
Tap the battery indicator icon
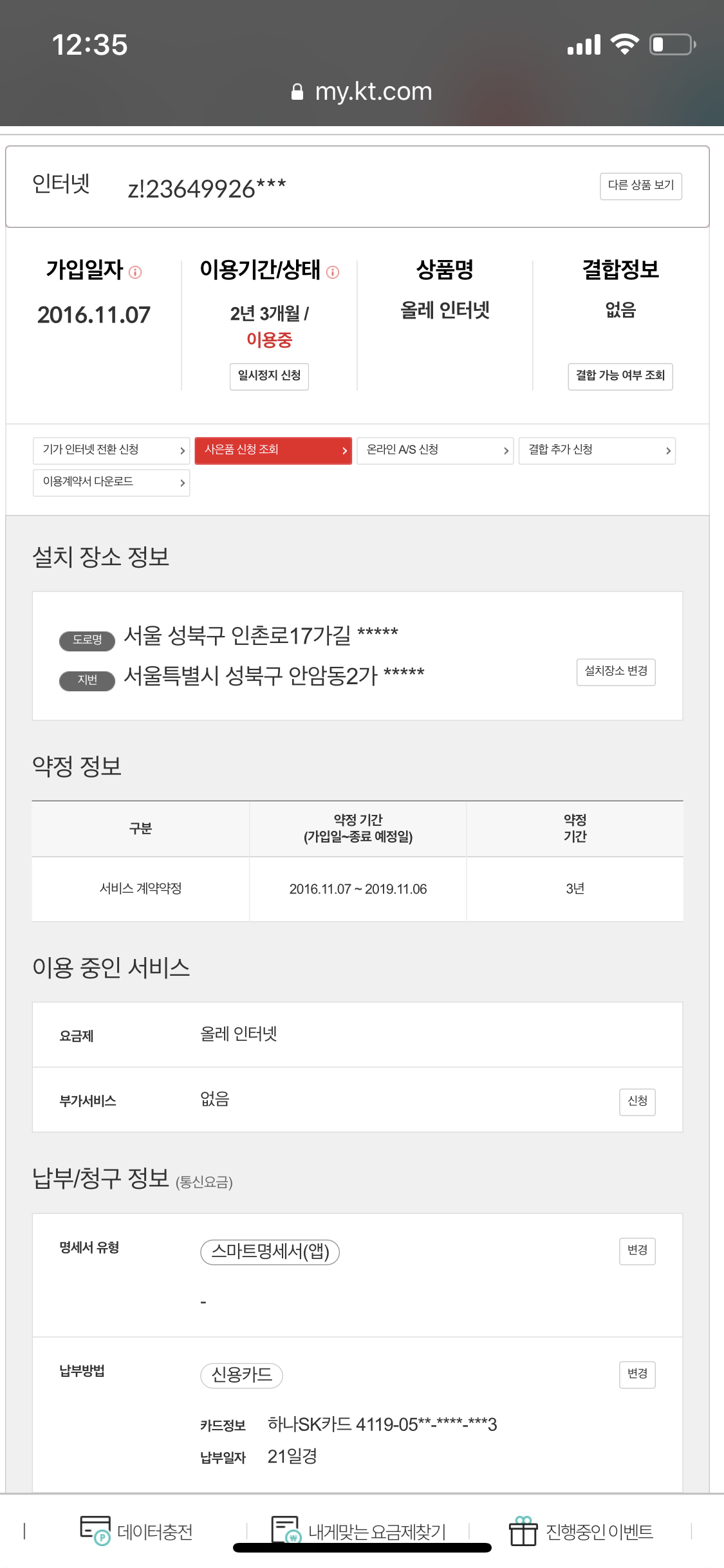click(x=672, y=44)
